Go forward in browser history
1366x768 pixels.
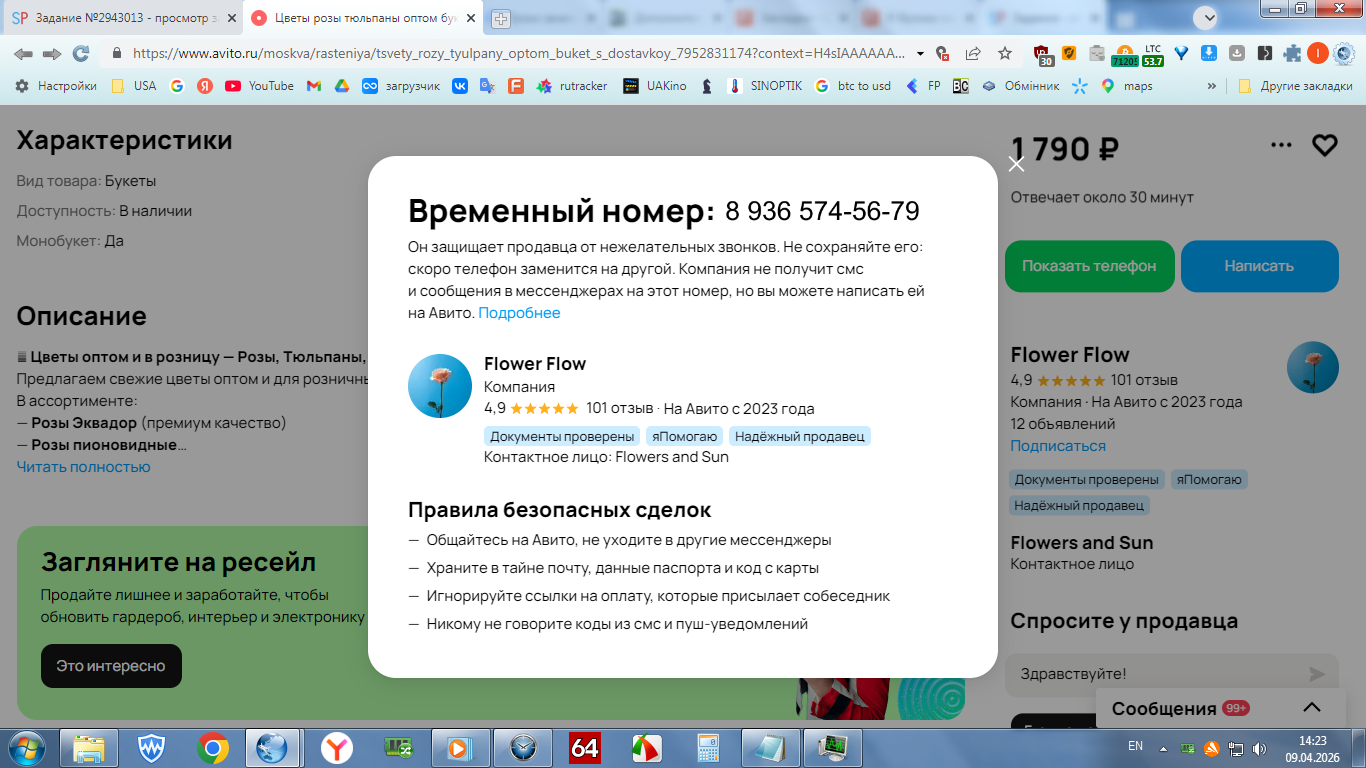(x=52, y=53)
